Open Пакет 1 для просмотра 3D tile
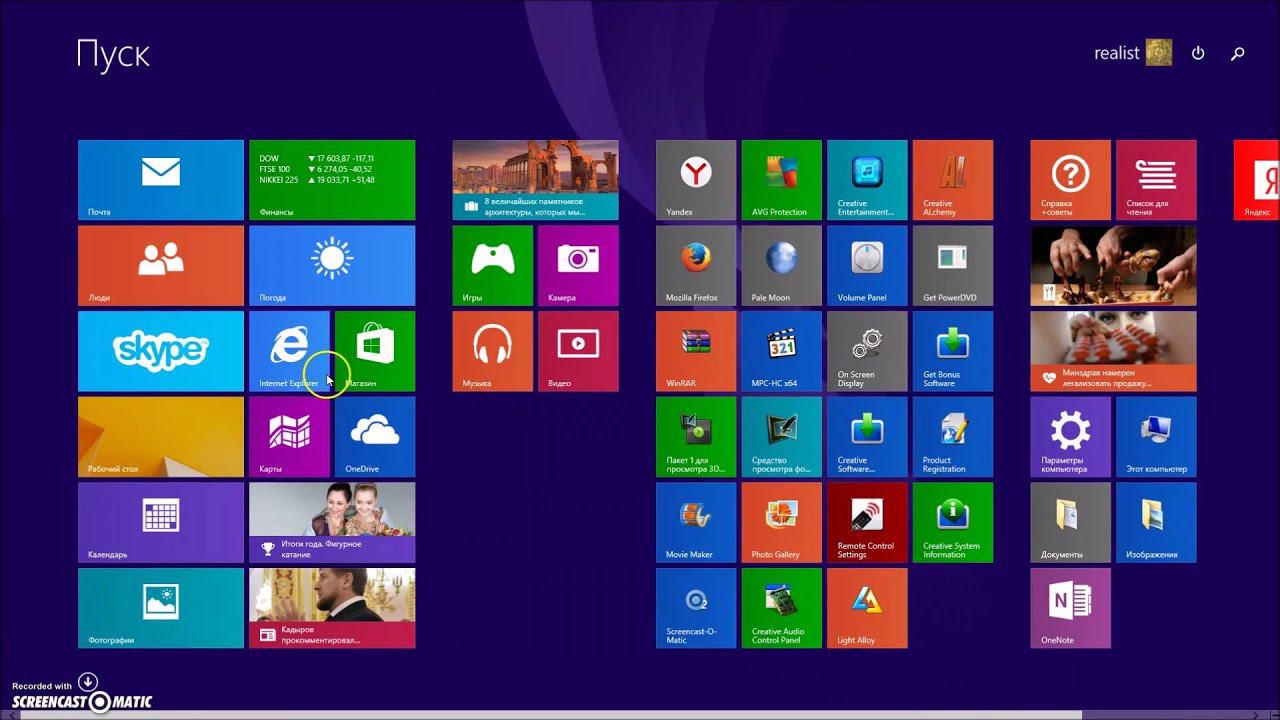 click(x=696, y=437)
